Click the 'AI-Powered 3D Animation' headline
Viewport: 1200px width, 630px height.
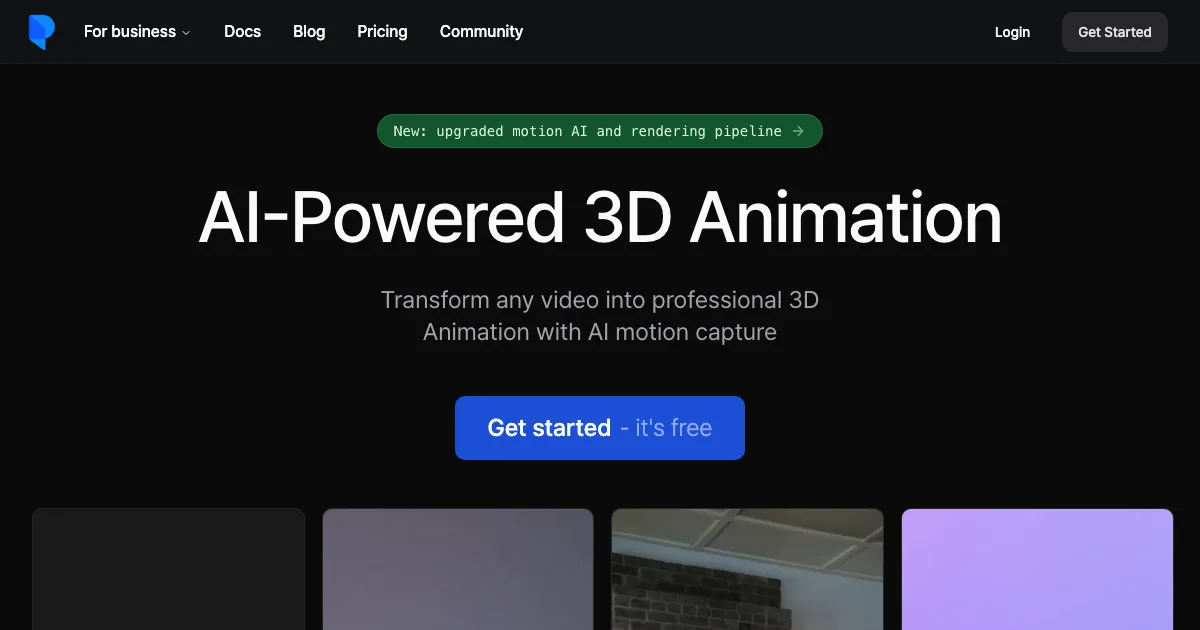tap(600, 218)
